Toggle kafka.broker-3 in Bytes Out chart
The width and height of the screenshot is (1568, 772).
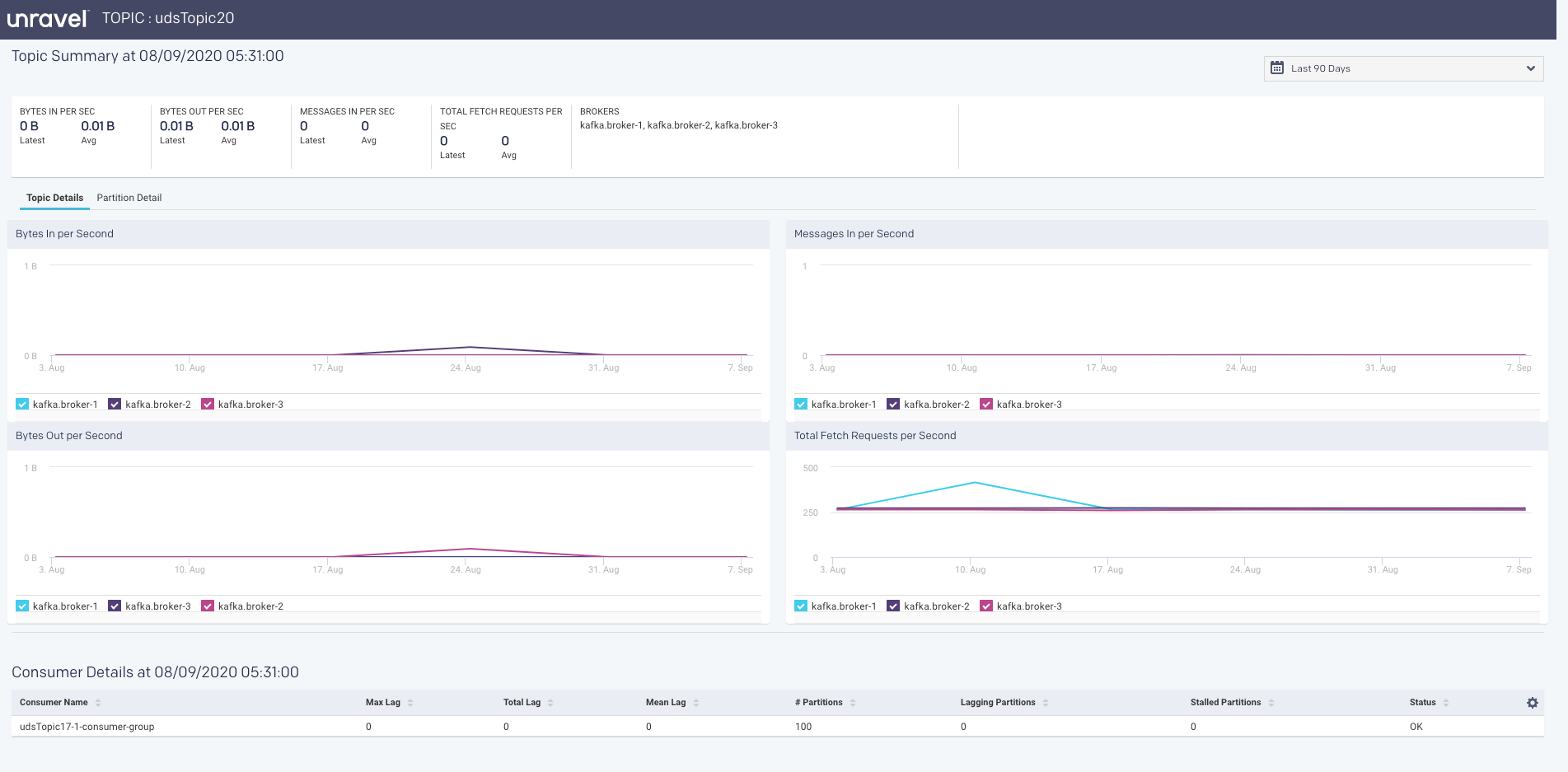pos(115,606)
